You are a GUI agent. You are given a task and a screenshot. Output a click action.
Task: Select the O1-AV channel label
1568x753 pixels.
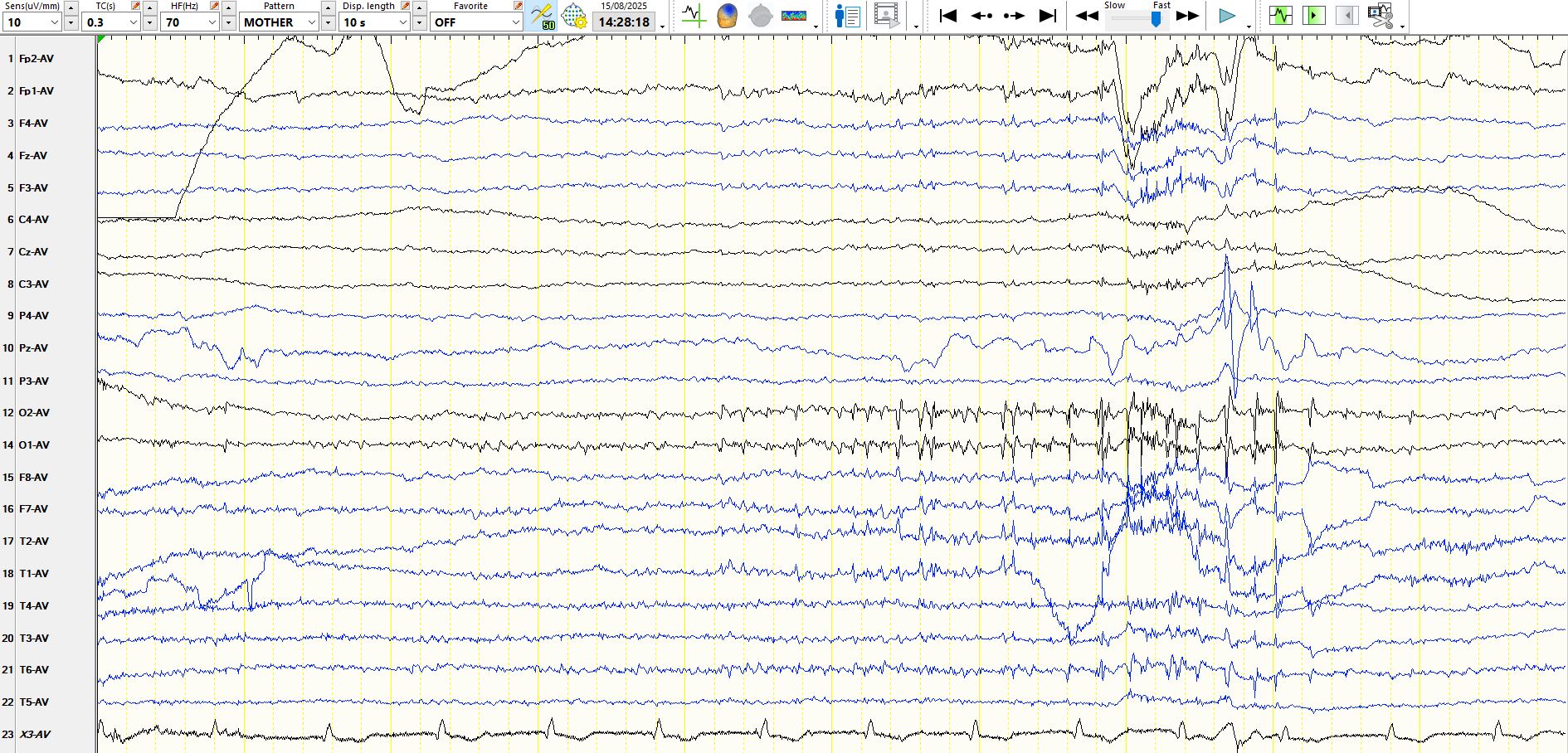[x=34, y=445]
